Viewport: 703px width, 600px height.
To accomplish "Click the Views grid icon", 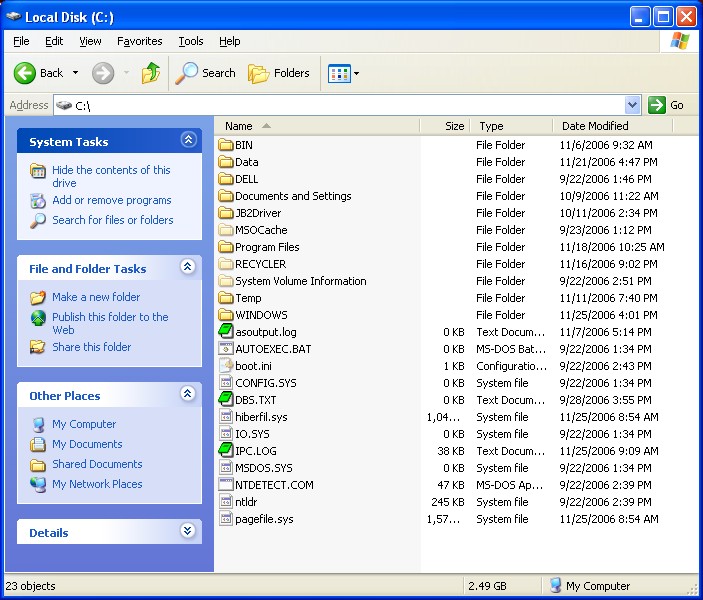I will coord(339,73).
